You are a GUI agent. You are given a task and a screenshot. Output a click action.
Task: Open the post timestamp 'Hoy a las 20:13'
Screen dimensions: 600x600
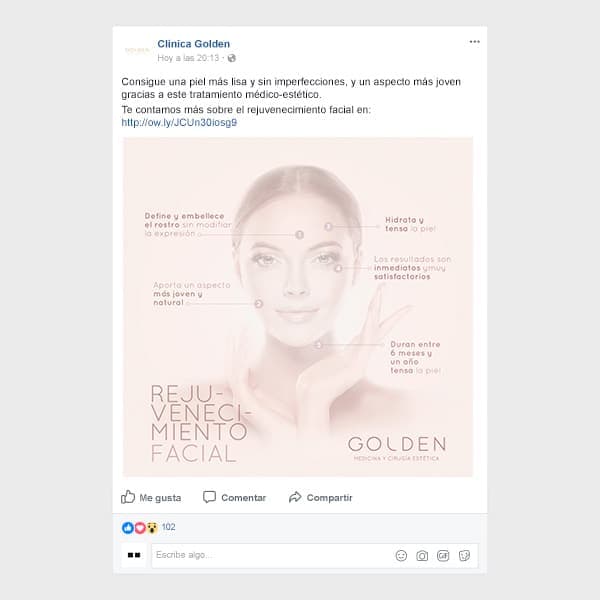click(x=188, y=58)
